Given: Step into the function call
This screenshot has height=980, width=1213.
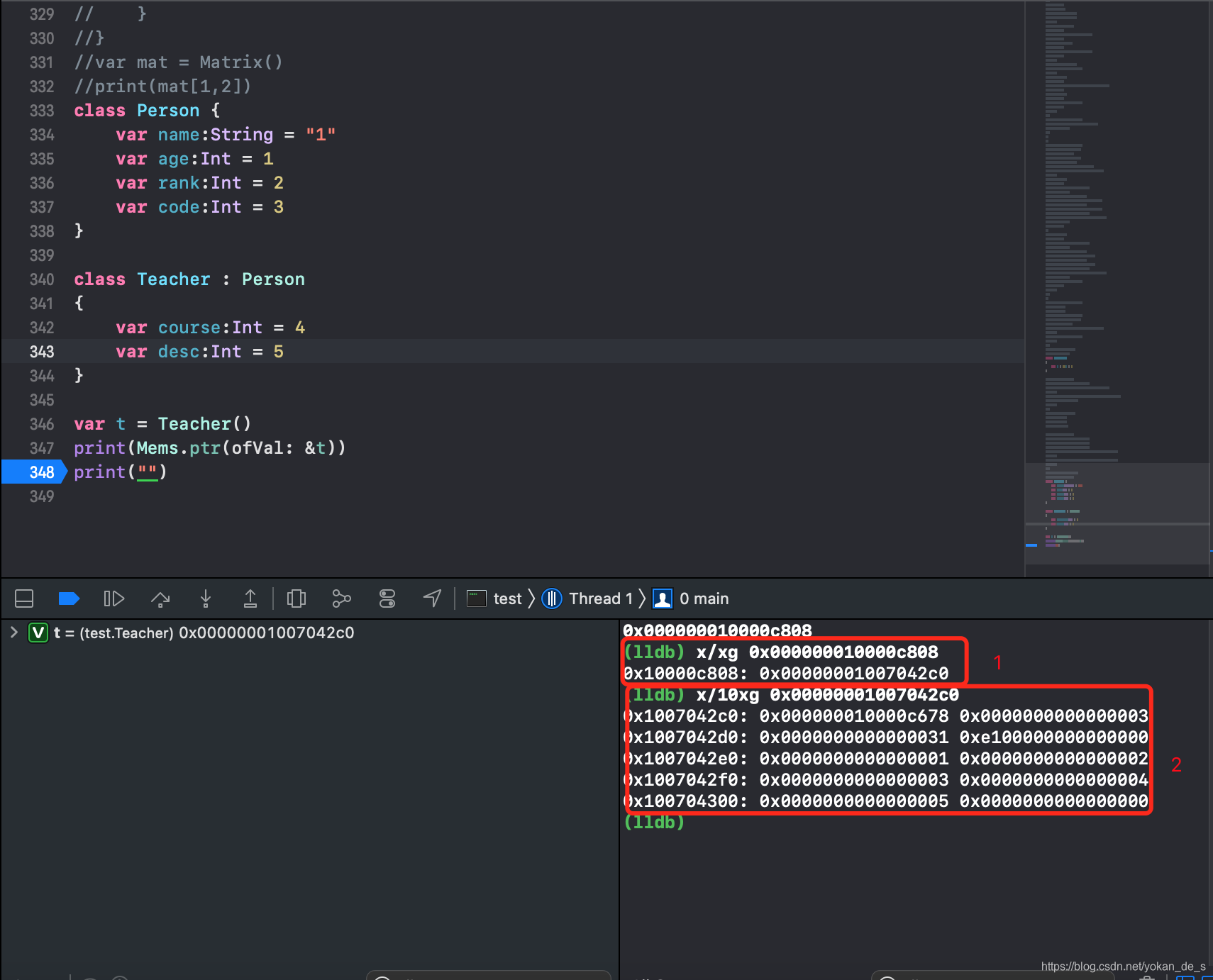Looking at the screenshot, I should (205, 598).
